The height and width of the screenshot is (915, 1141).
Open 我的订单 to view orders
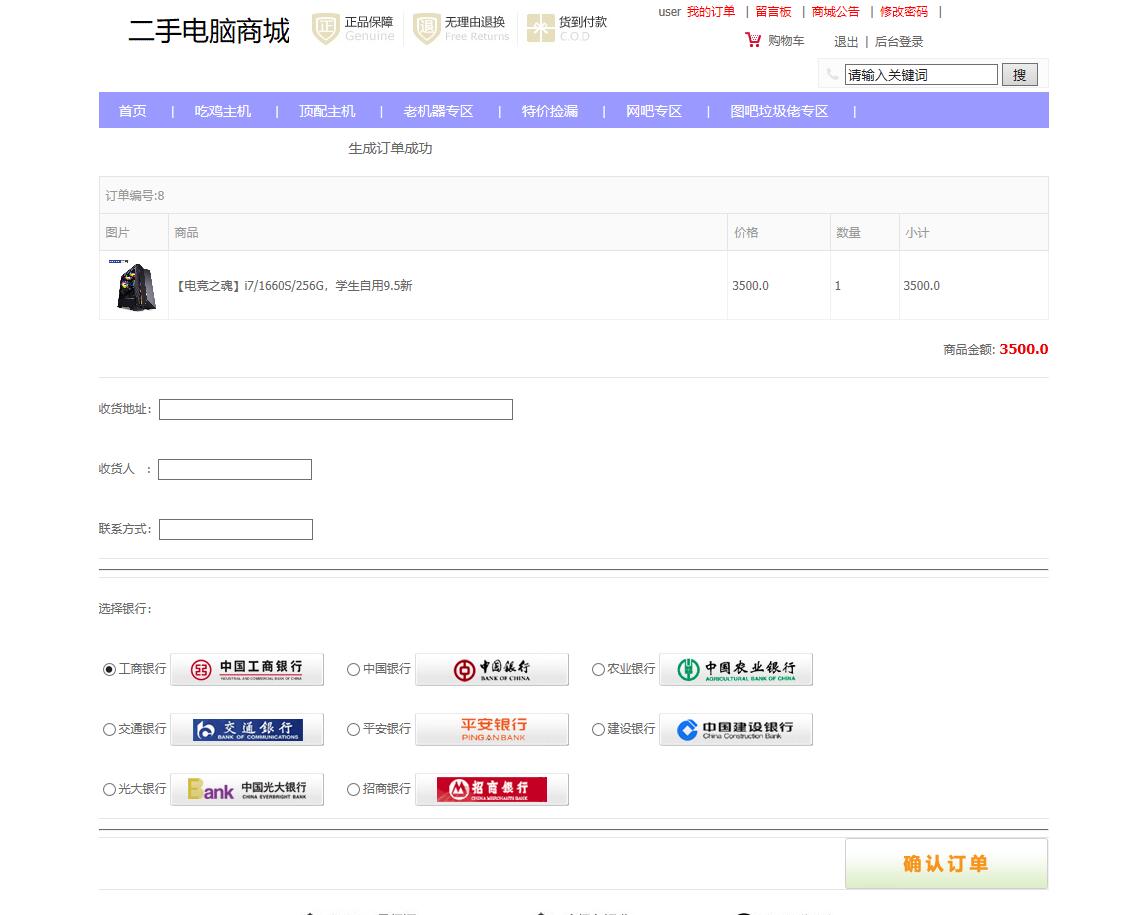(711, 11)
